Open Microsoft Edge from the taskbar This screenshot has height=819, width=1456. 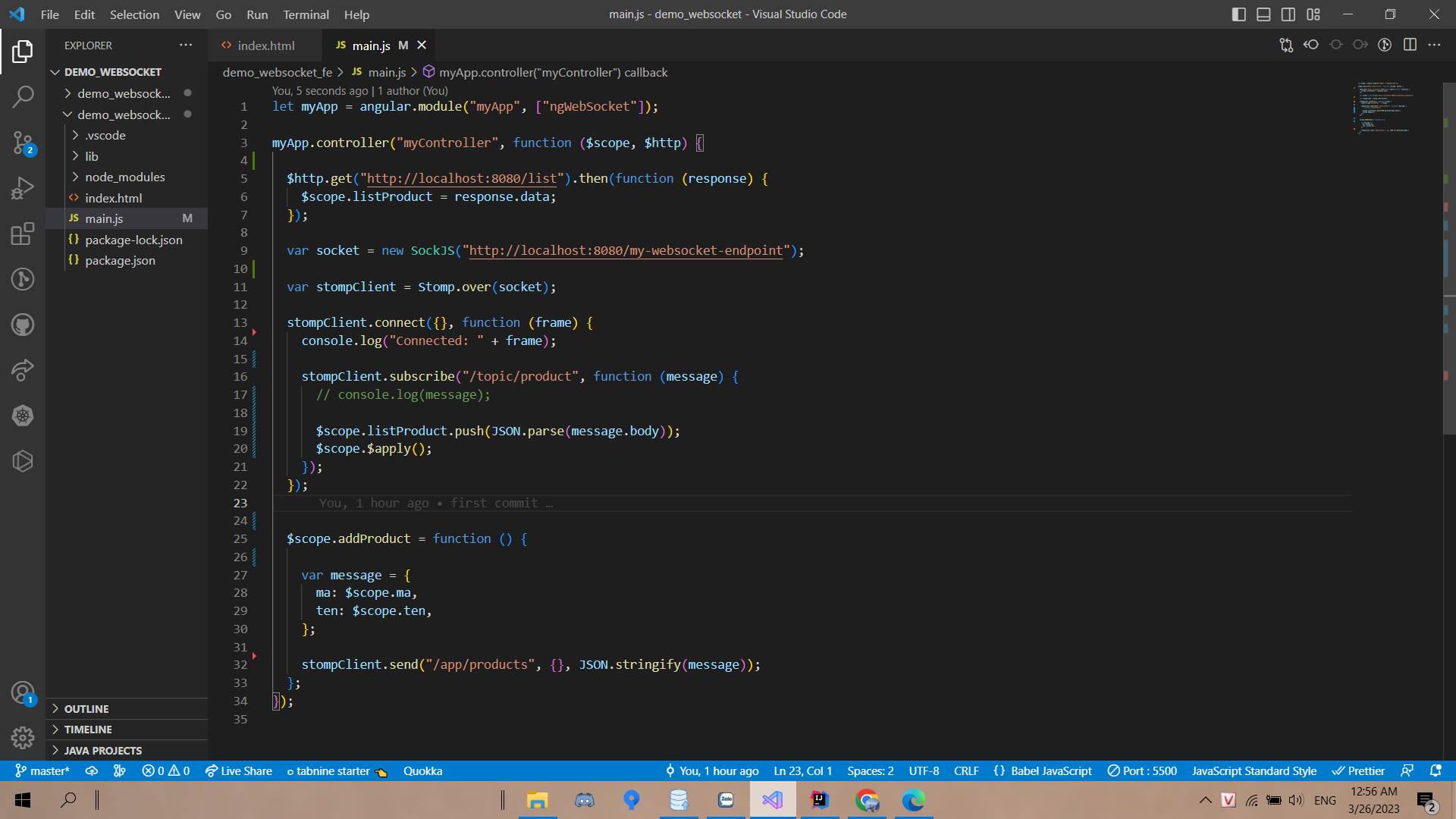(914, 800)
